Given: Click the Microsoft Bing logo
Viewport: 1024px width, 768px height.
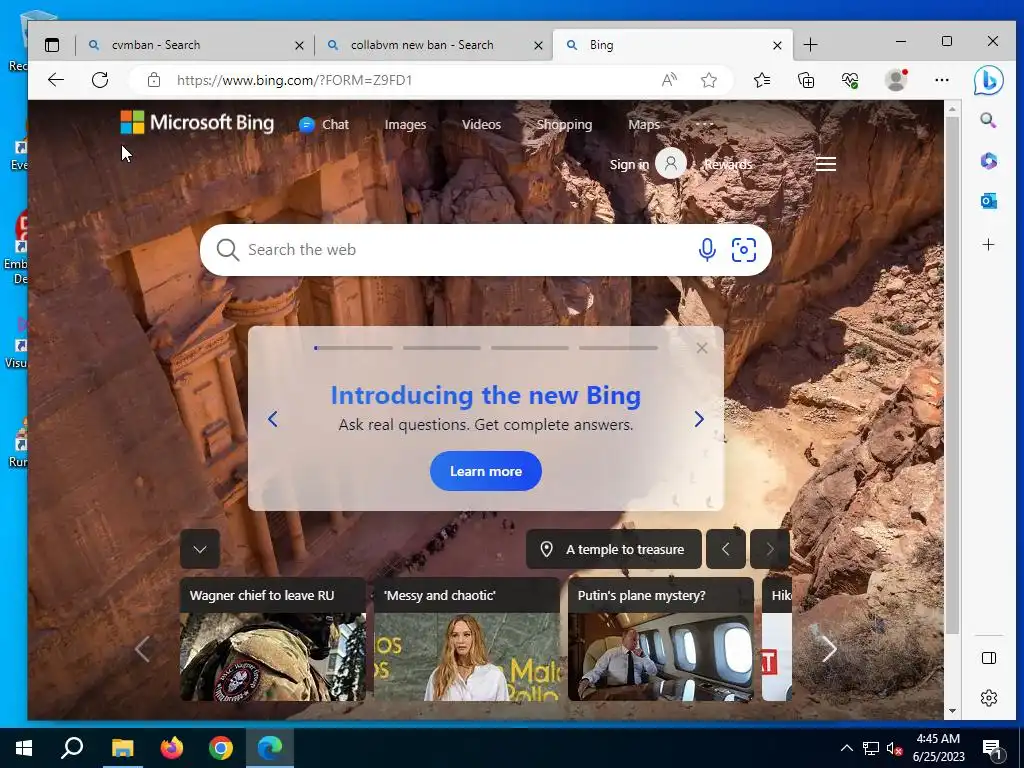Looking at the screenshot, I should (x=197, y=123).
